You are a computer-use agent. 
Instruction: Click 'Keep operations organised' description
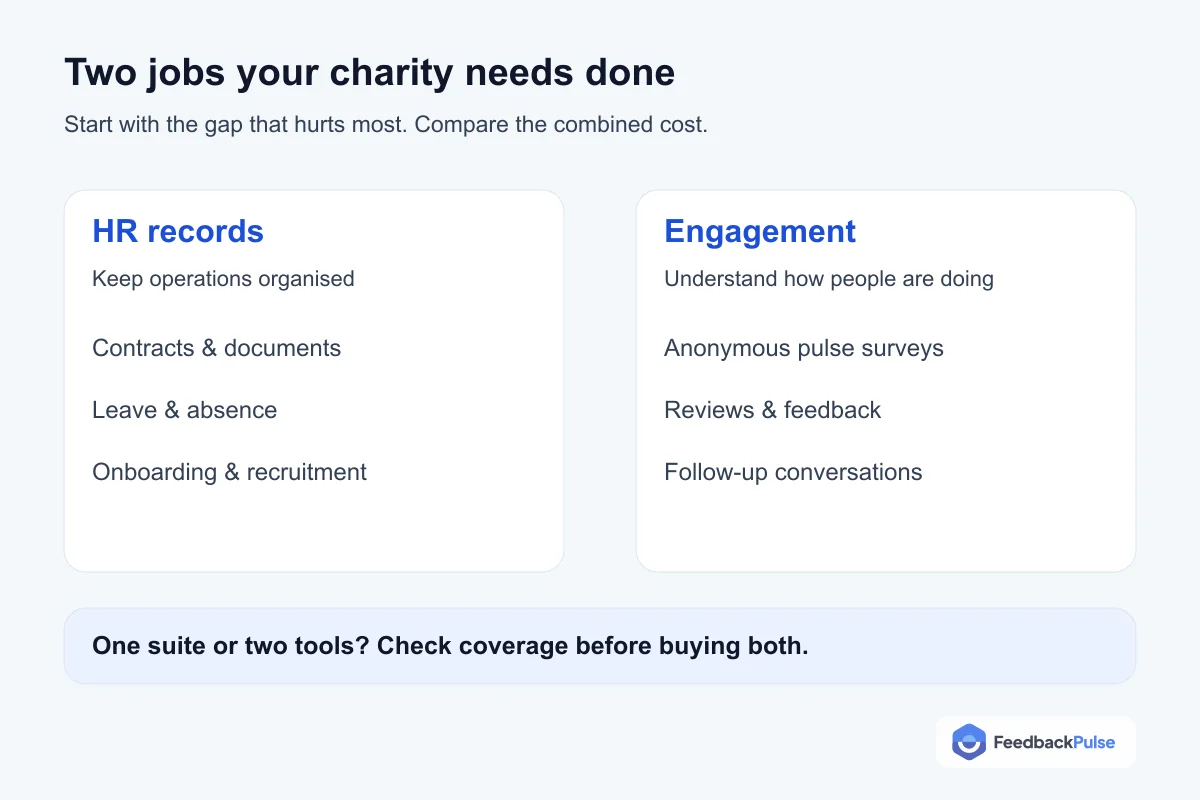223,278
